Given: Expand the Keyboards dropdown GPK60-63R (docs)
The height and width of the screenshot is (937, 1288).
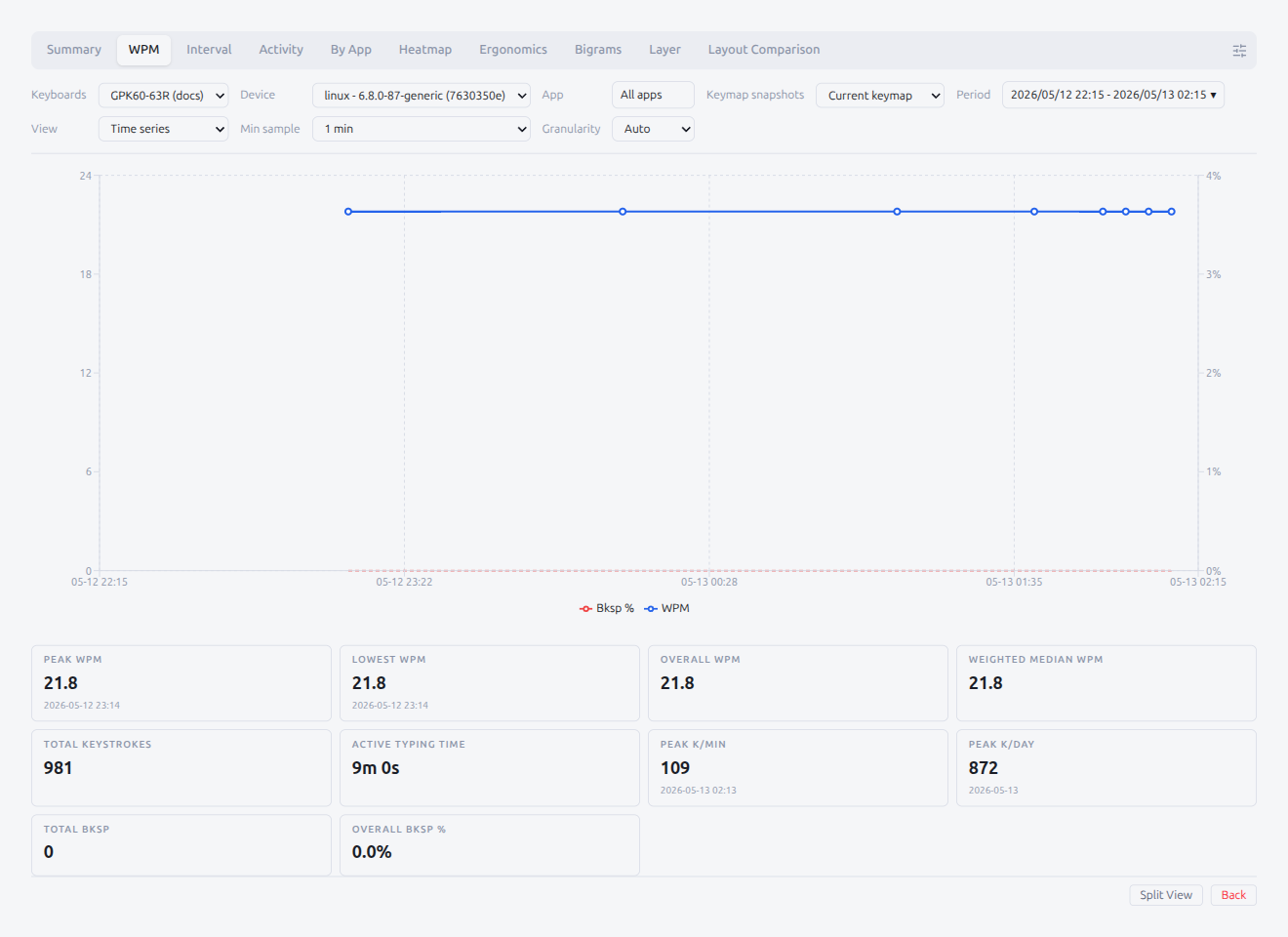Looking at the screenshot, I should click(x=163, y=95).
